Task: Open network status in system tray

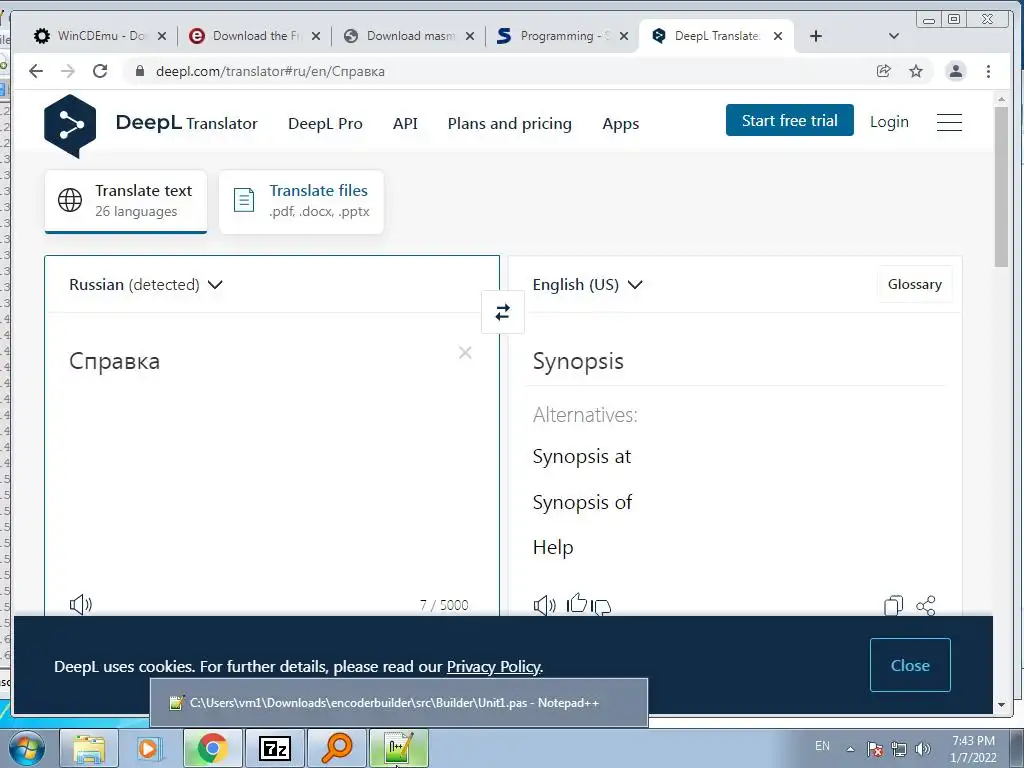Action: 899,748
